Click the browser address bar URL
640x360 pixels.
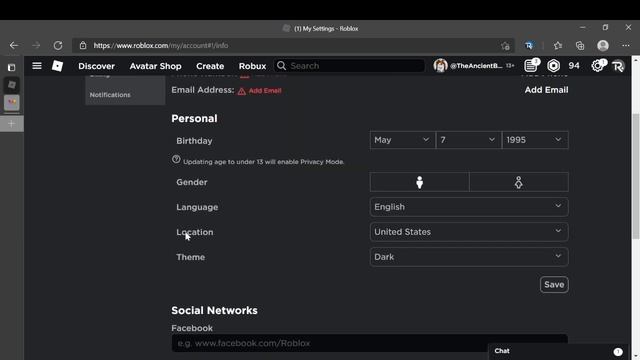coord(161,46)
